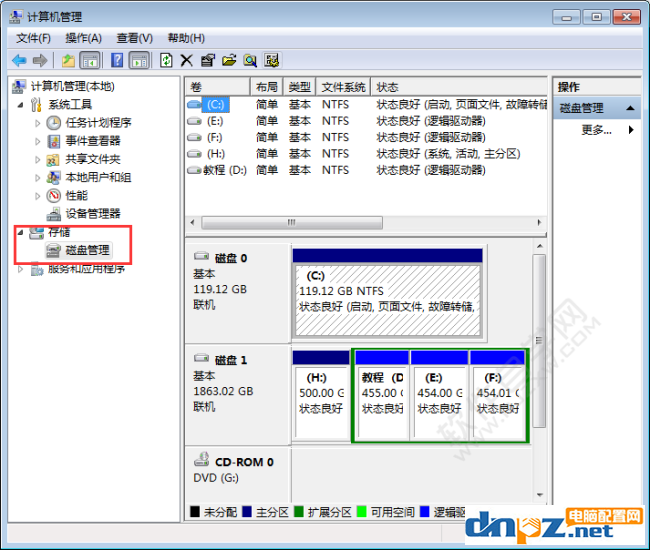Expand the 本地用户和组 tree node
The image size is (650, 550).
[x=37, y=178]
